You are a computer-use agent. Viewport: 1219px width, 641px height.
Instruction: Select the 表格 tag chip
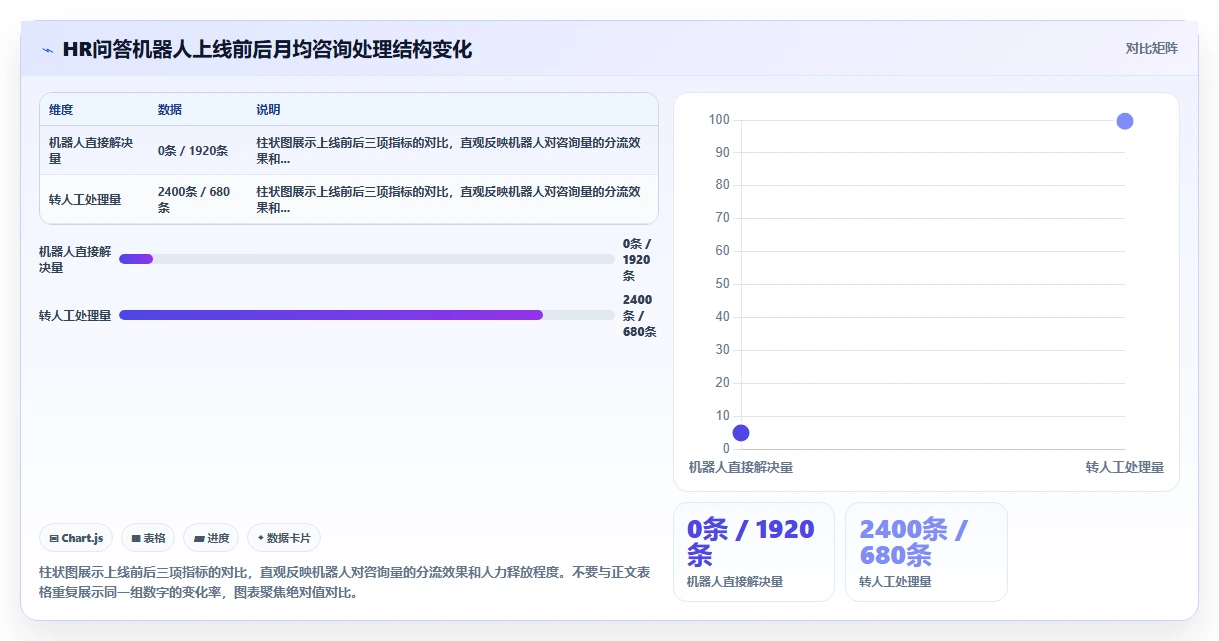coord(148,538)
